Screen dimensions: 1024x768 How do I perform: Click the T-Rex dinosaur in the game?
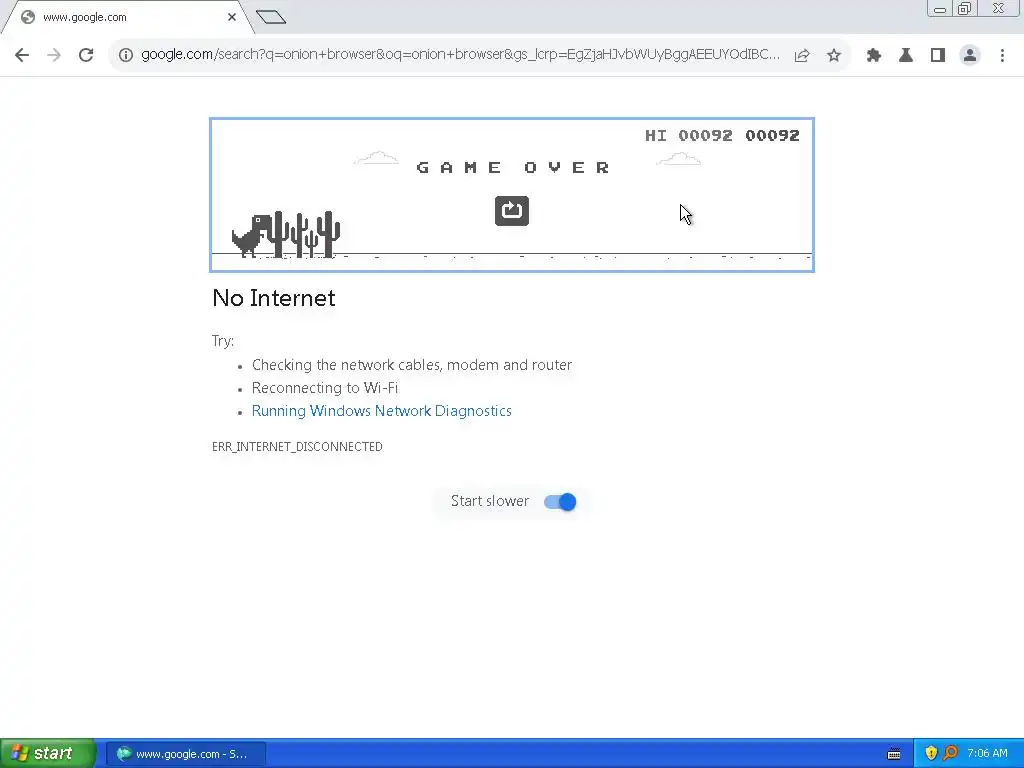pyautogui.click(x=251, y=235)
